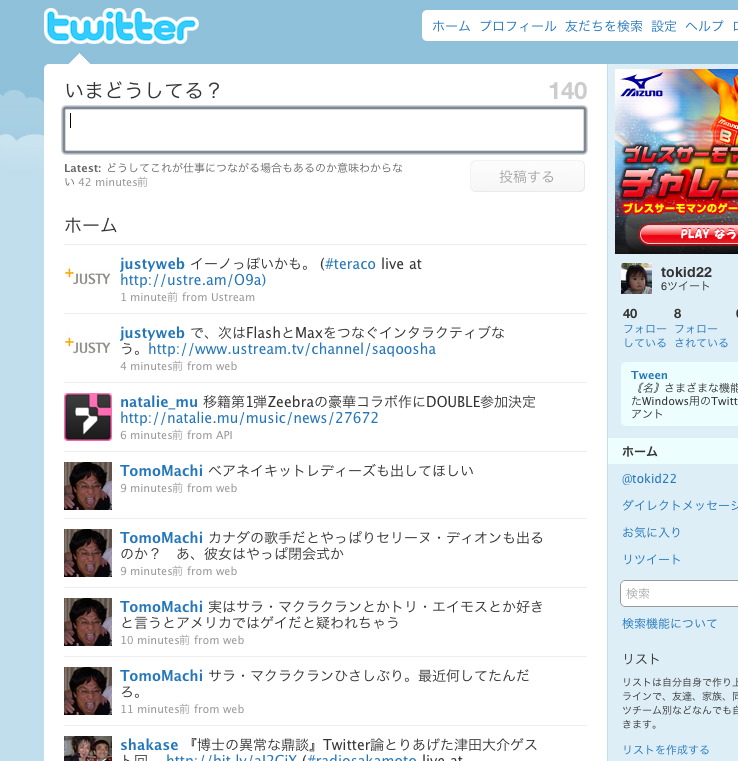Click the Twitter logo
Viewport: 738px width, 761px height.
(x=121, y=26)
